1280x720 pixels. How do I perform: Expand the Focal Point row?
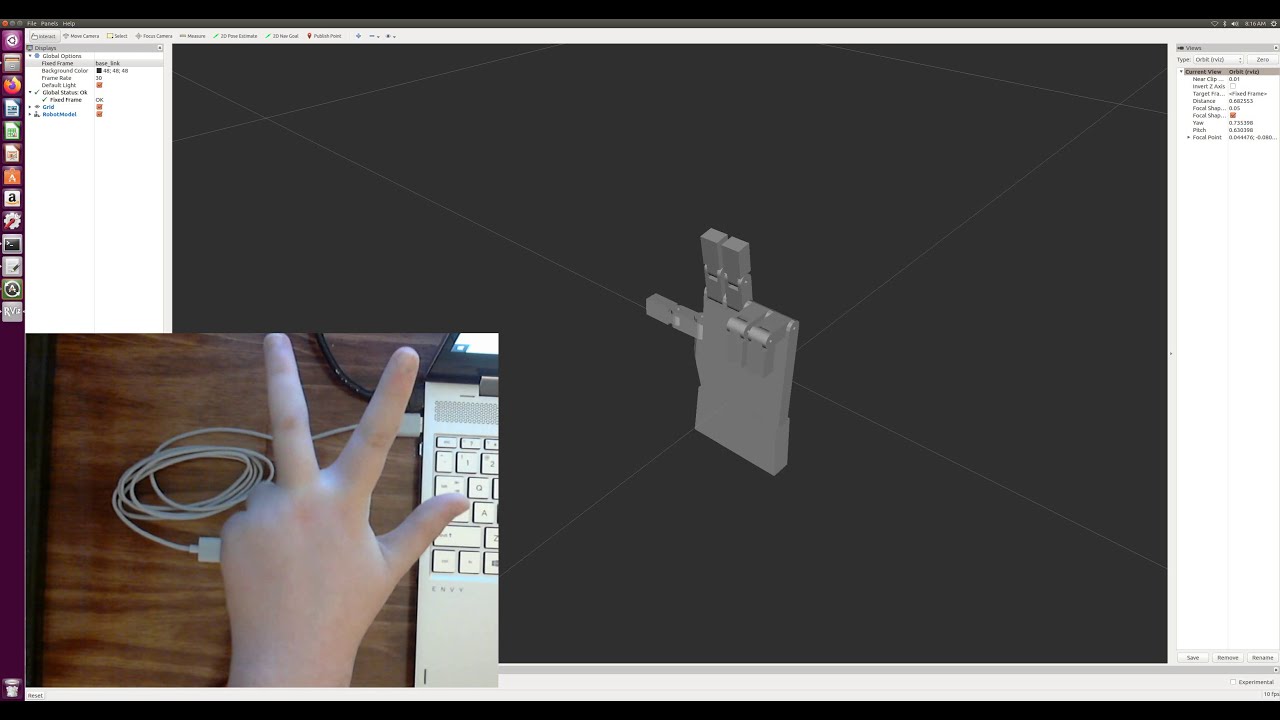pyautogui.click(x=1189, y=137)
